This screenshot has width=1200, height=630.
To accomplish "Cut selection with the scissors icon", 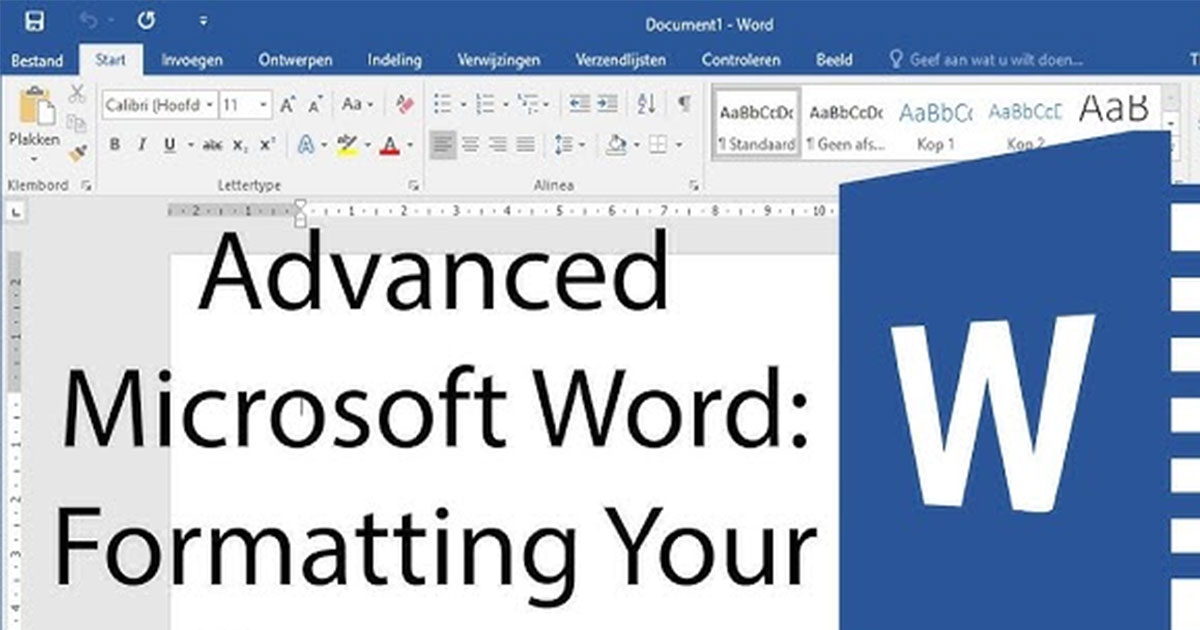I will coord(77,94).
